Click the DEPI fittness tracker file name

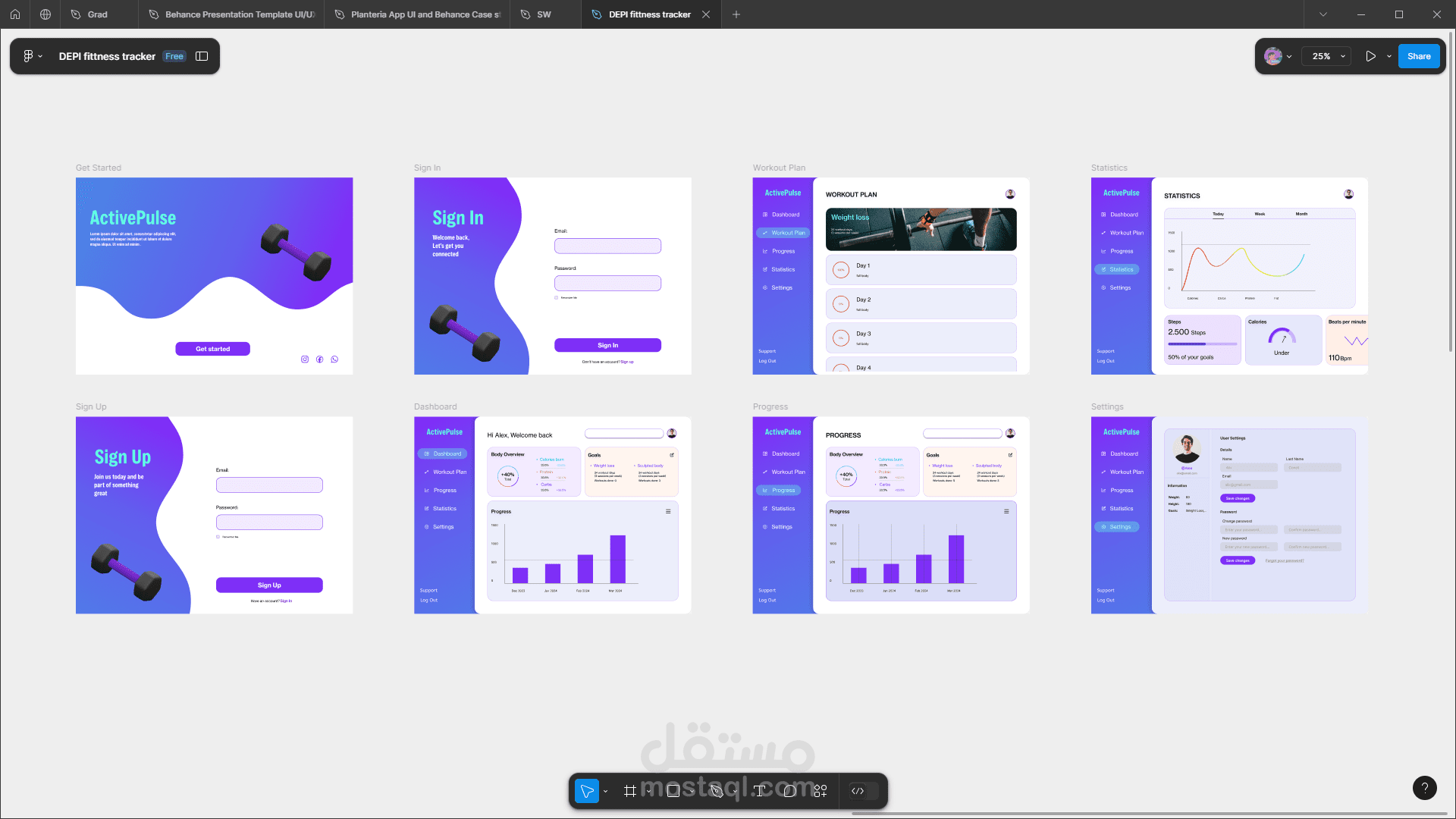point(107,56)
